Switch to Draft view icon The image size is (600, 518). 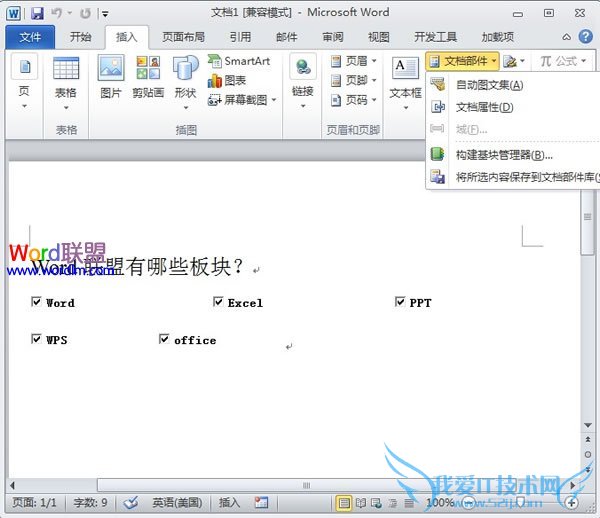click(x=409, y=503)
